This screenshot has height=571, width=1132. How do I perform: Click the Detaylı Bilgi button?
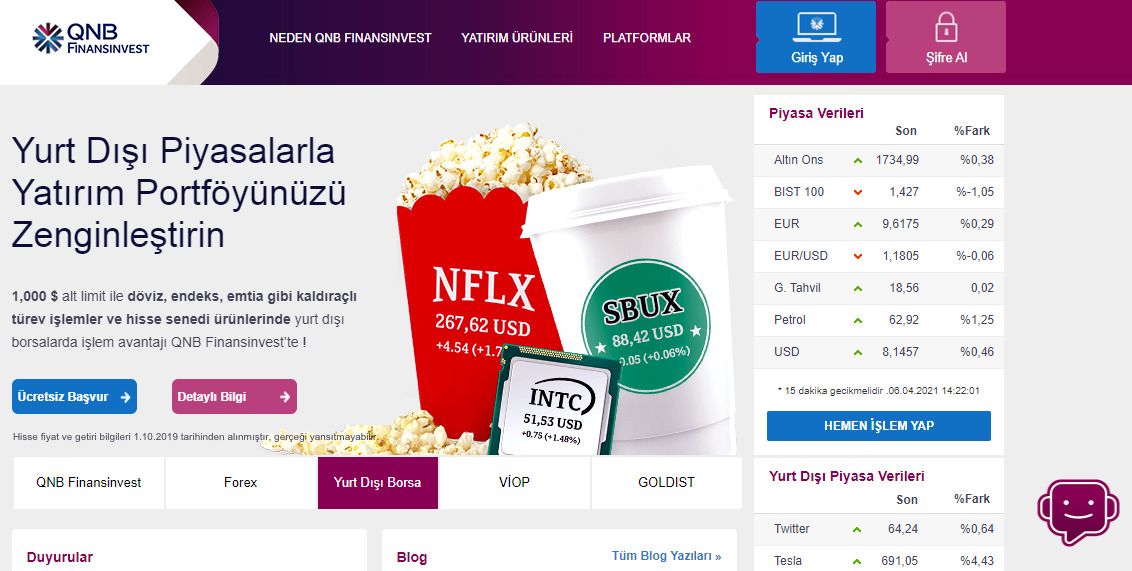(x=234, y=396)
